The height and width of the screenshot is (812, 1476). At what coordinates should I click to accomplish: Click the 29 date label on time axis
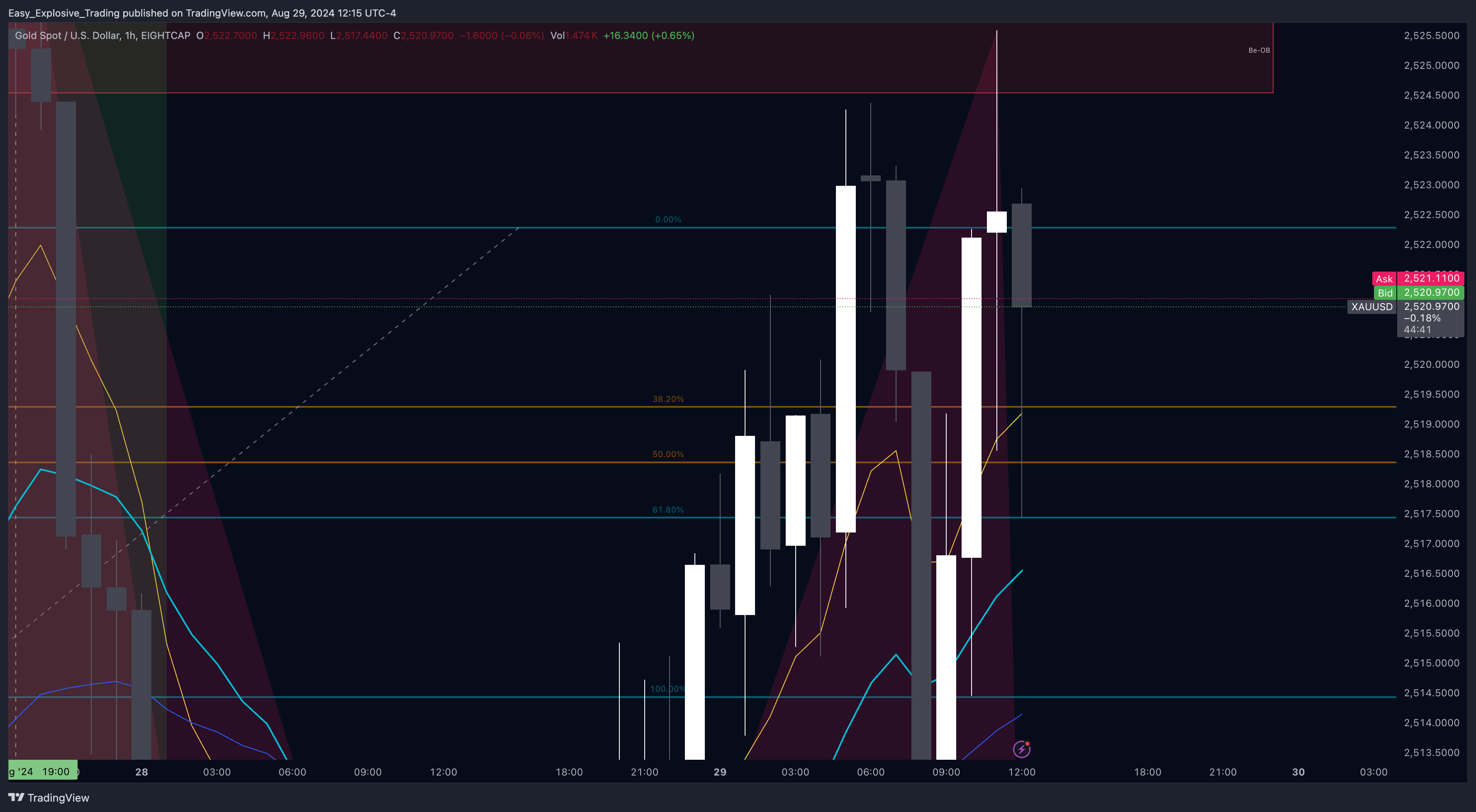[720, 772]
